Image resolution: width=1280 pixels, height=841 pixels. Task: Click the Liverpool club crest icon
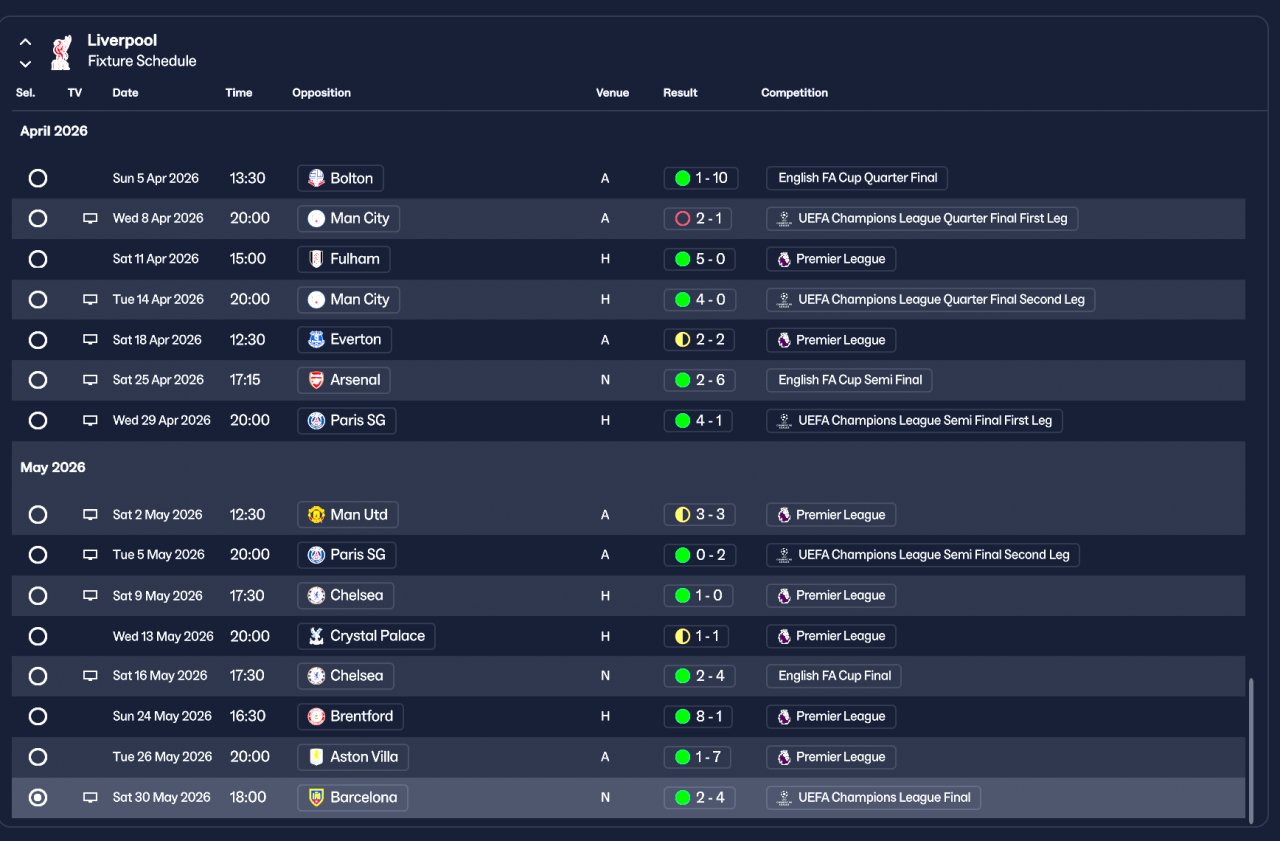click(x=61, y=52)
